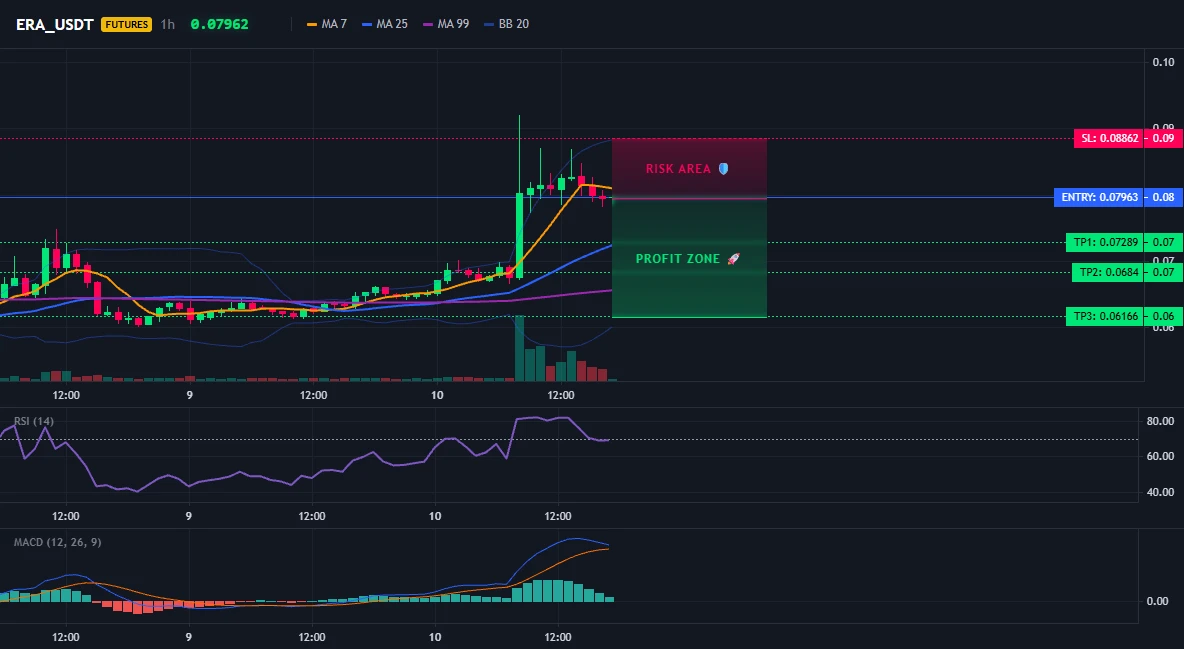1184x649 pixels.
Task: Click the FUTURES badge
Action: (126, 24)
